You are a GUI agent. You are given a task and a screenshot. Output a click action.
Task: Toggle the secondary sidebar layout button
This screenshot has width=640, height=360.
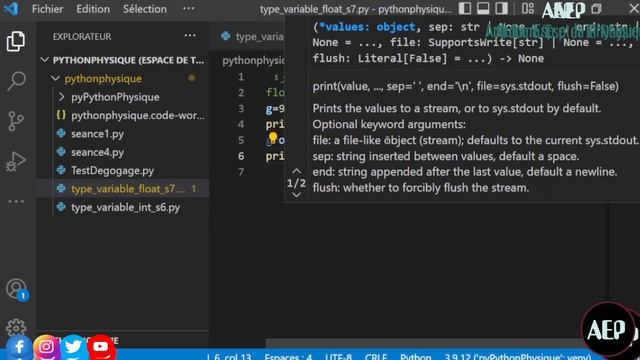pyautogui.click(x=501, y=9)
